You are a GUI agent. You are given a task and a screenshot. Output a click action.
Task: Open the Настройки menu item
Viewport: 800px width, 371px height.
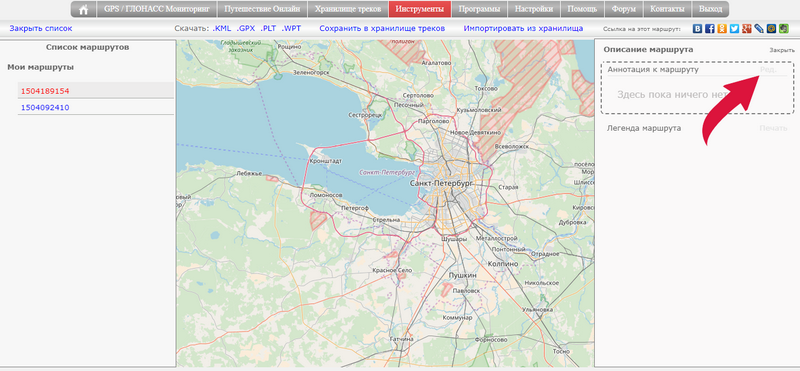534,9
